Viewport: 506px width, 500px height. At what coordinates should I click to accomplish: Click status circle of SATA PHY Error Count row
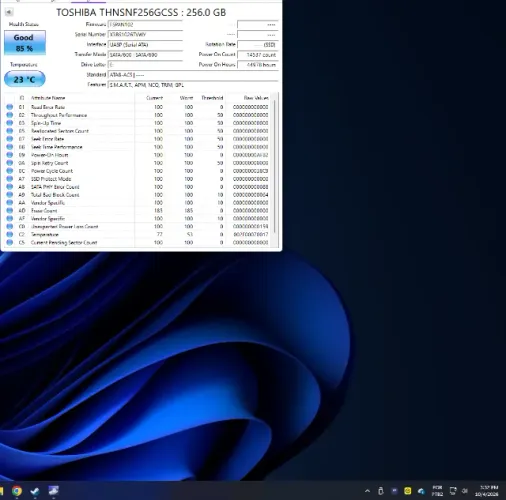(x=10, y=187)
